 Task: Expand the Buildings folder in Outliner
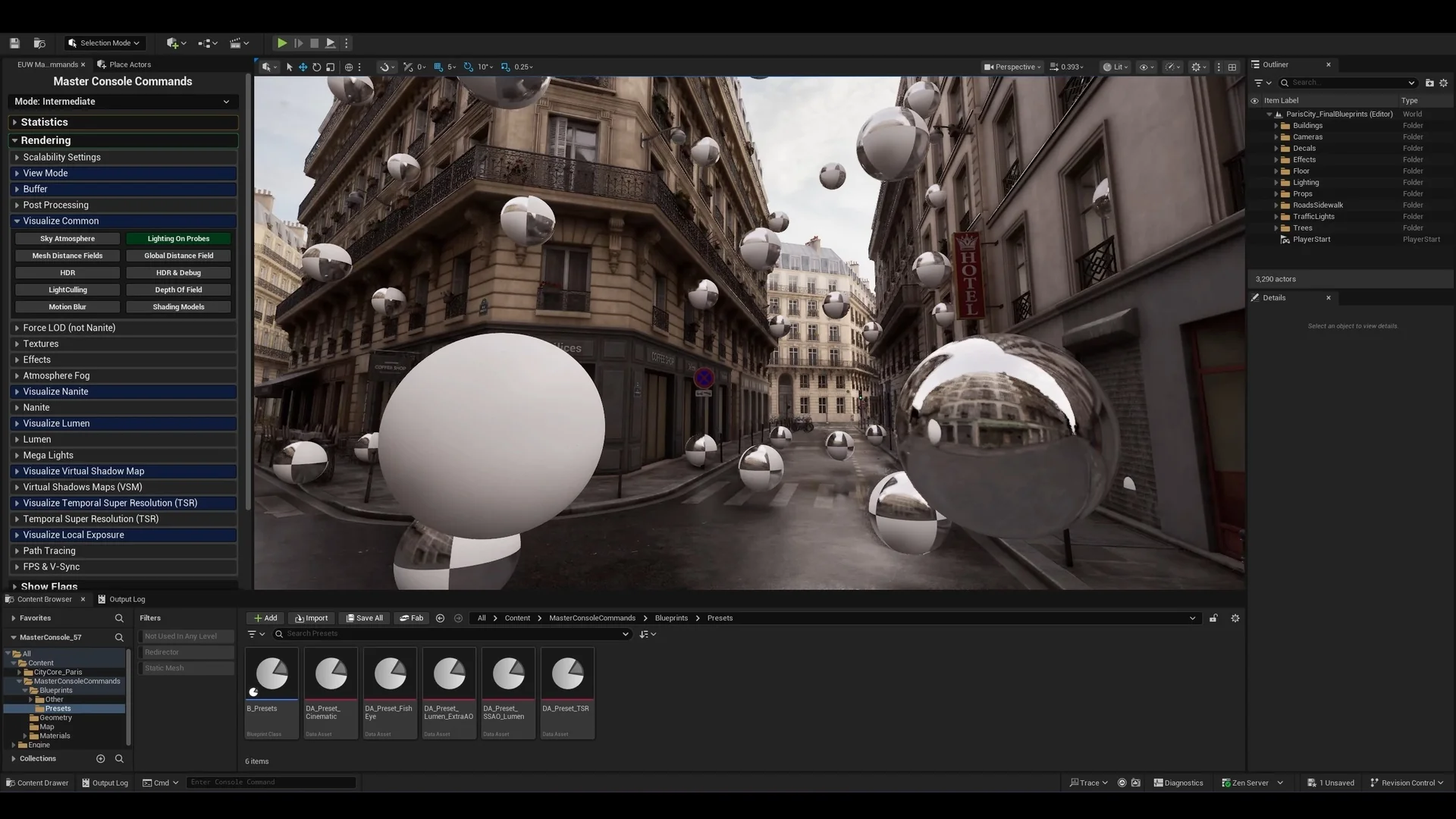pos(1276,126)
